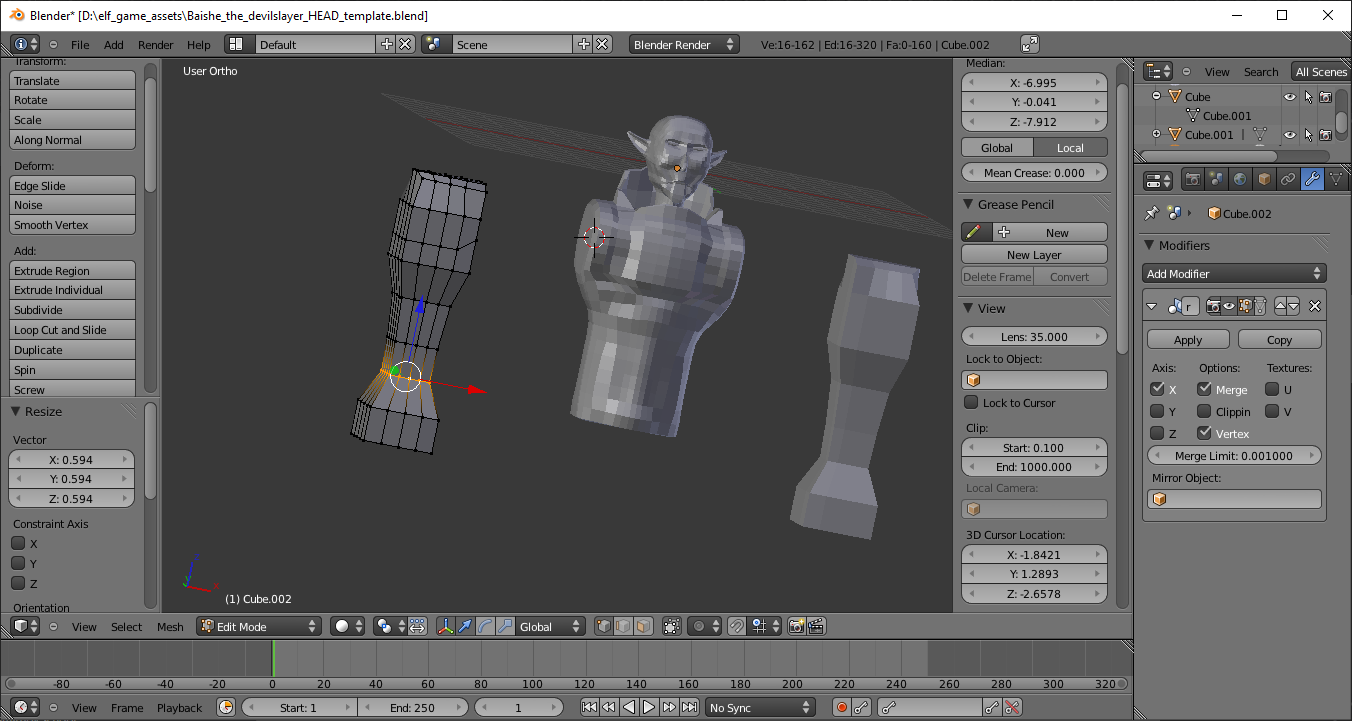
Task: Toggle fullscreen with the Blender header icon
Action: pyautogui.click(x=1030, y=44)
